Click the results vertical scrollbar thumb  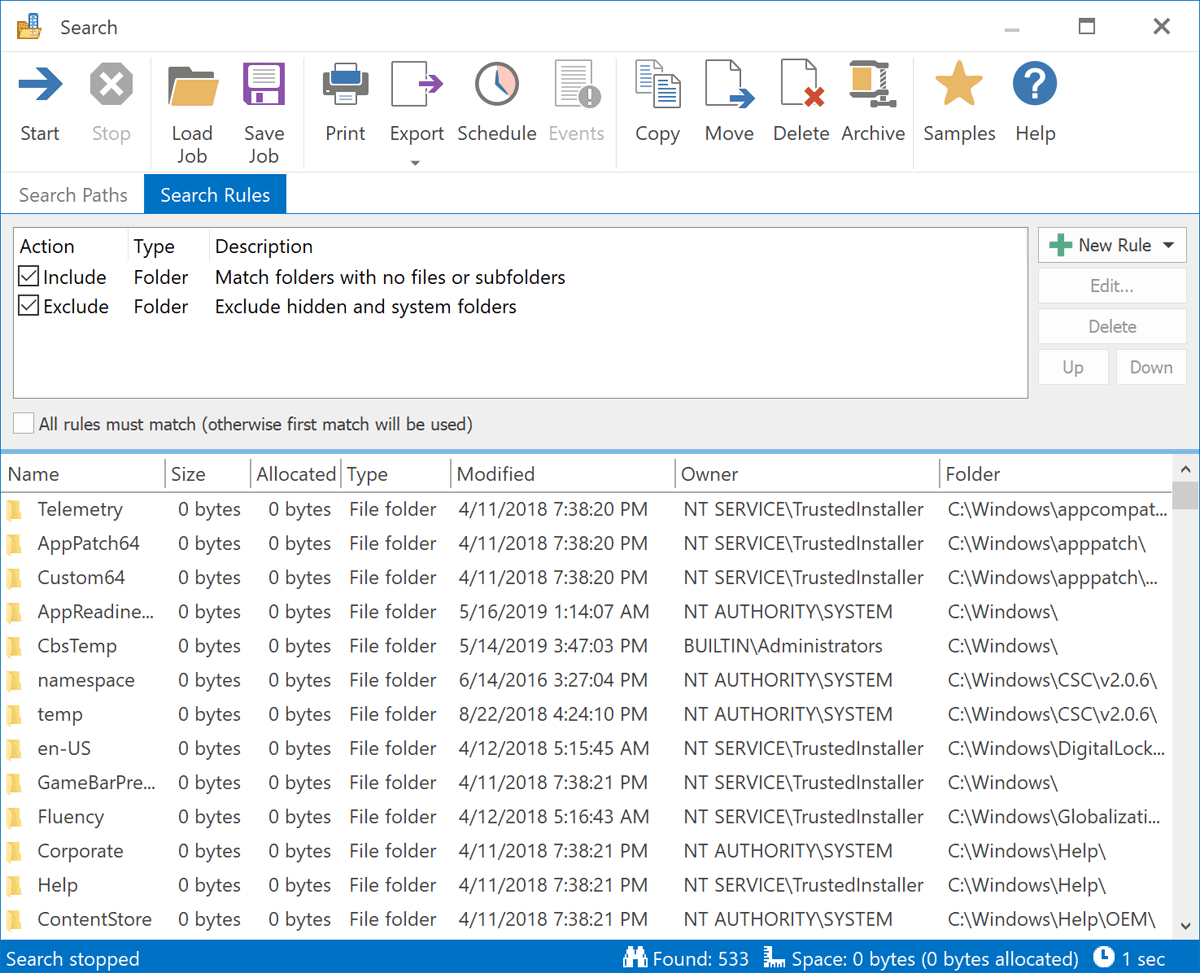pos(1185,496)
